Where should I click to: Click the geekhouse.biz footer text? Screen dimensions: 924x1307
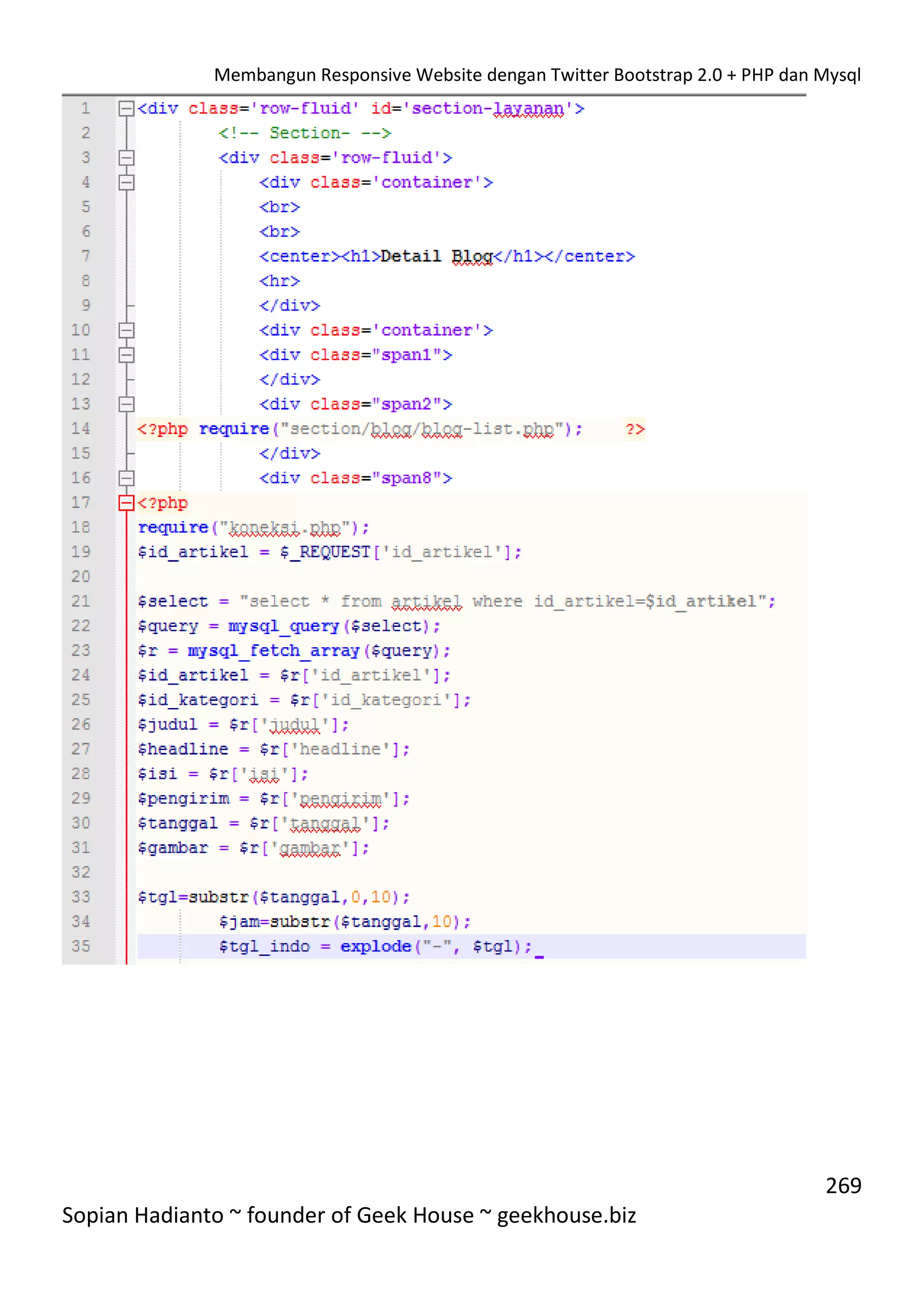click(566, 1215)
